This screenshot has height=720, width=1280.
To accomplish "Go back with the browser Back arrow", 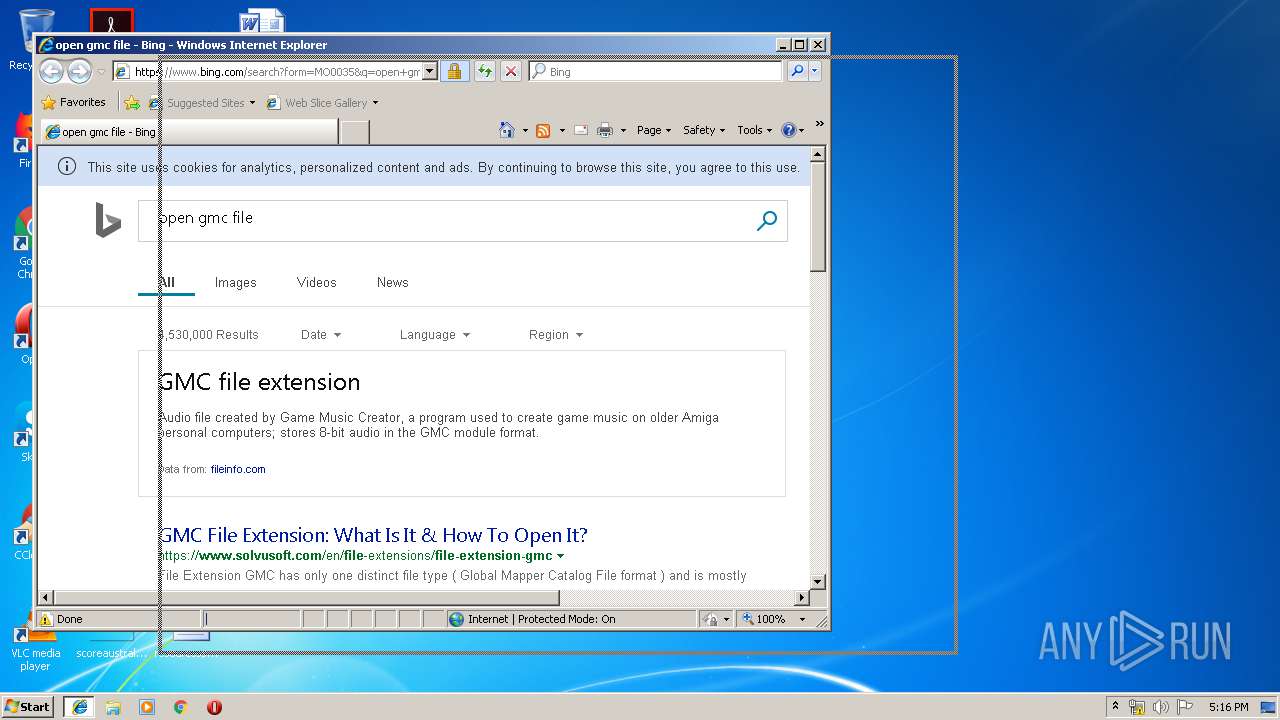I will coord(51,71).
